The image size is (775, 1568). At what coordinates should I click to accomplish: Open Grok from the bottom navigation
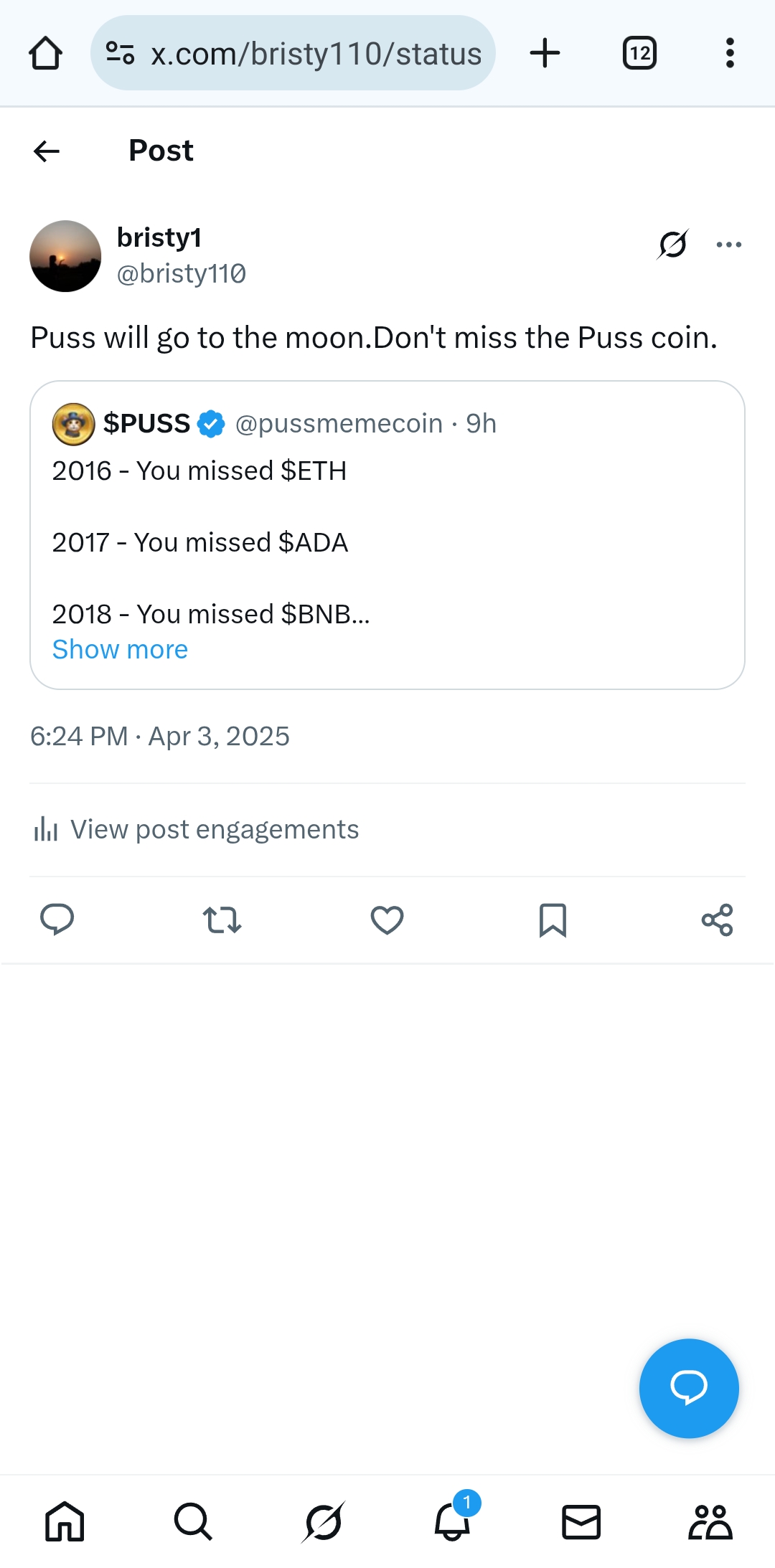(x=323, y=1521)
